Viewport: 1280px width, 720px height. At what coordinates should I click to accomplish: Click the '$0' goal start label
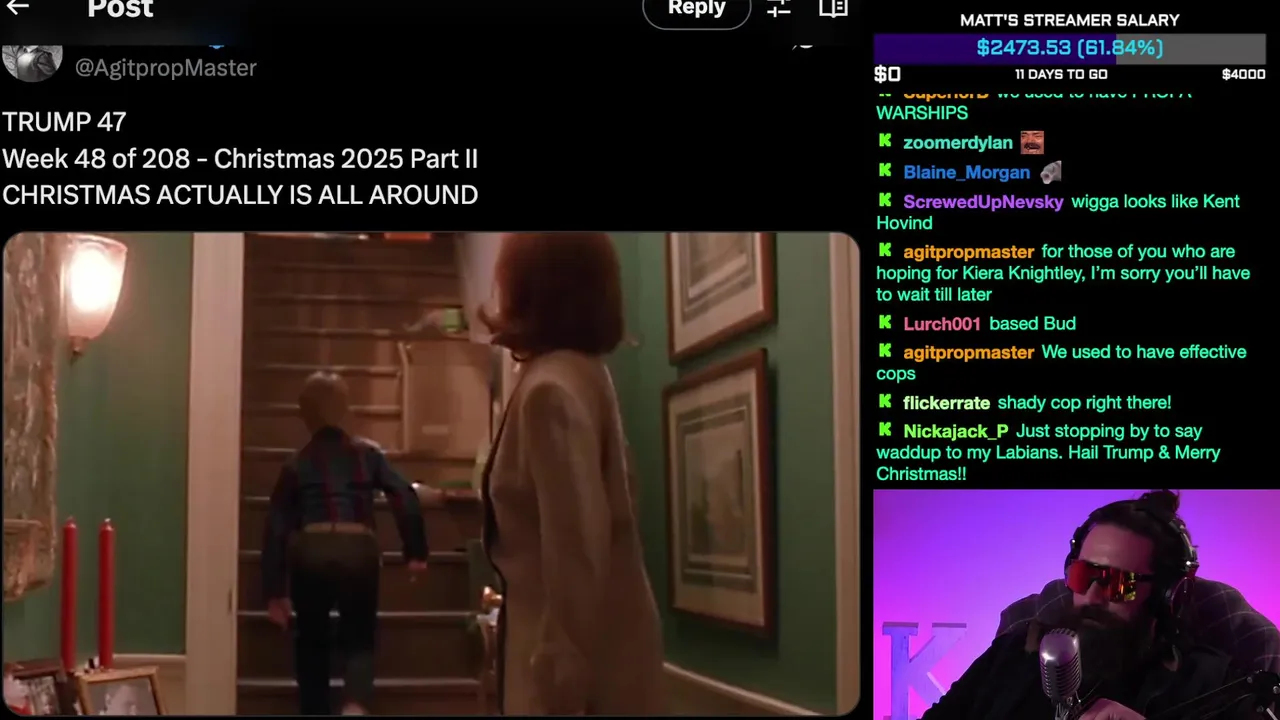(x=888, y=74)
